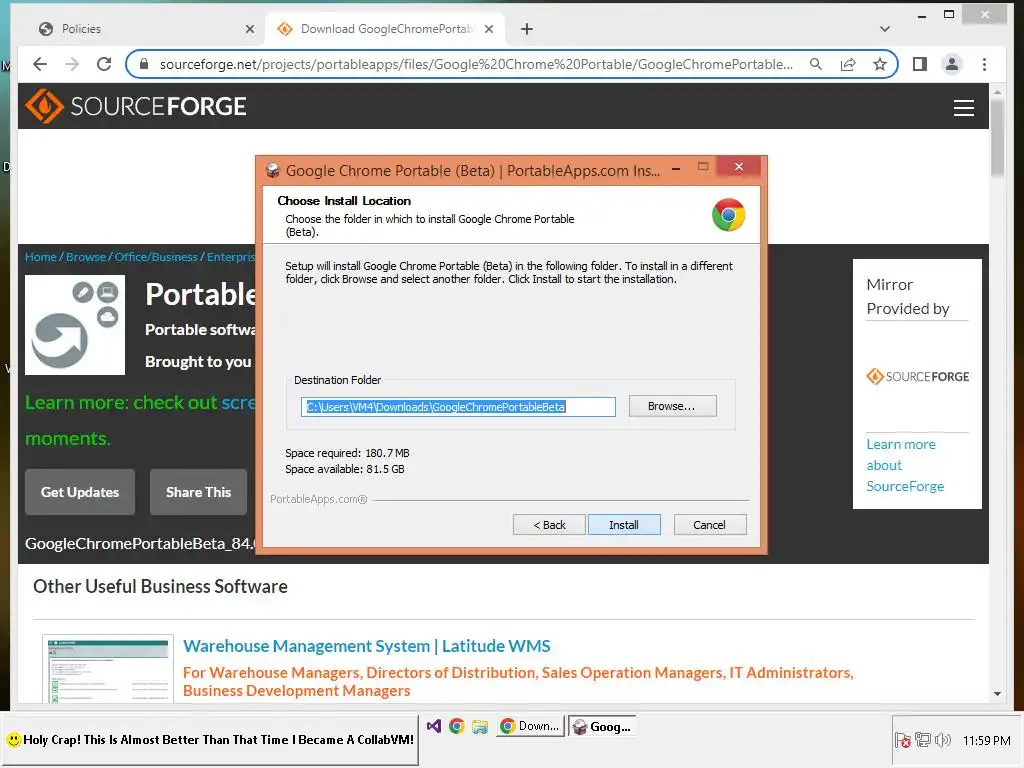Click the page scrollbar up arrow
This screenshot has height=768, width=1024.
click(997, 93)
